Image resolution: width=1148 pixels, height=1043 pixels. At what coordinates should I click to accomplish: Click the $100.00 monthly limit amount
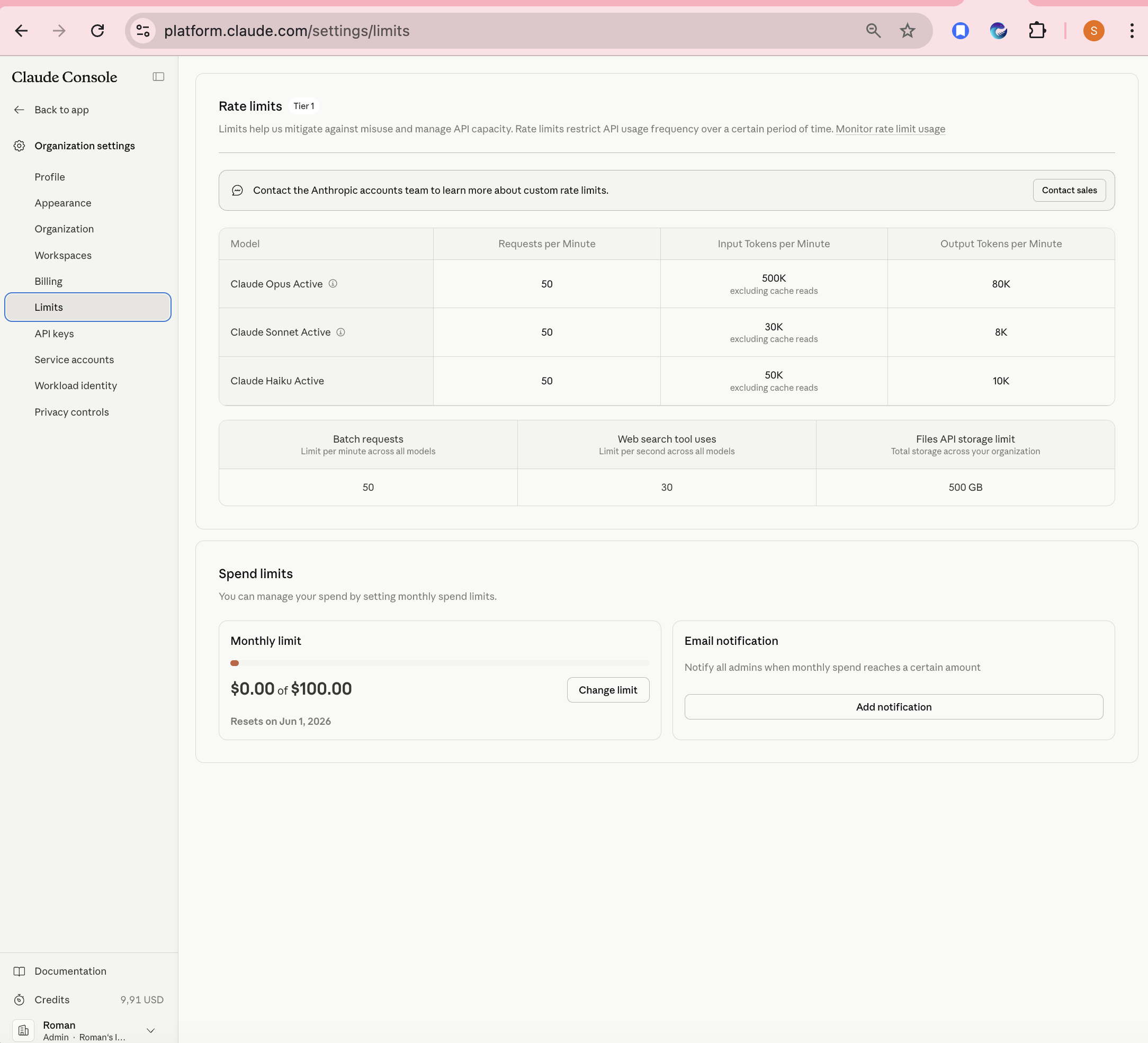pyautogui.click(x=321, y=689)
